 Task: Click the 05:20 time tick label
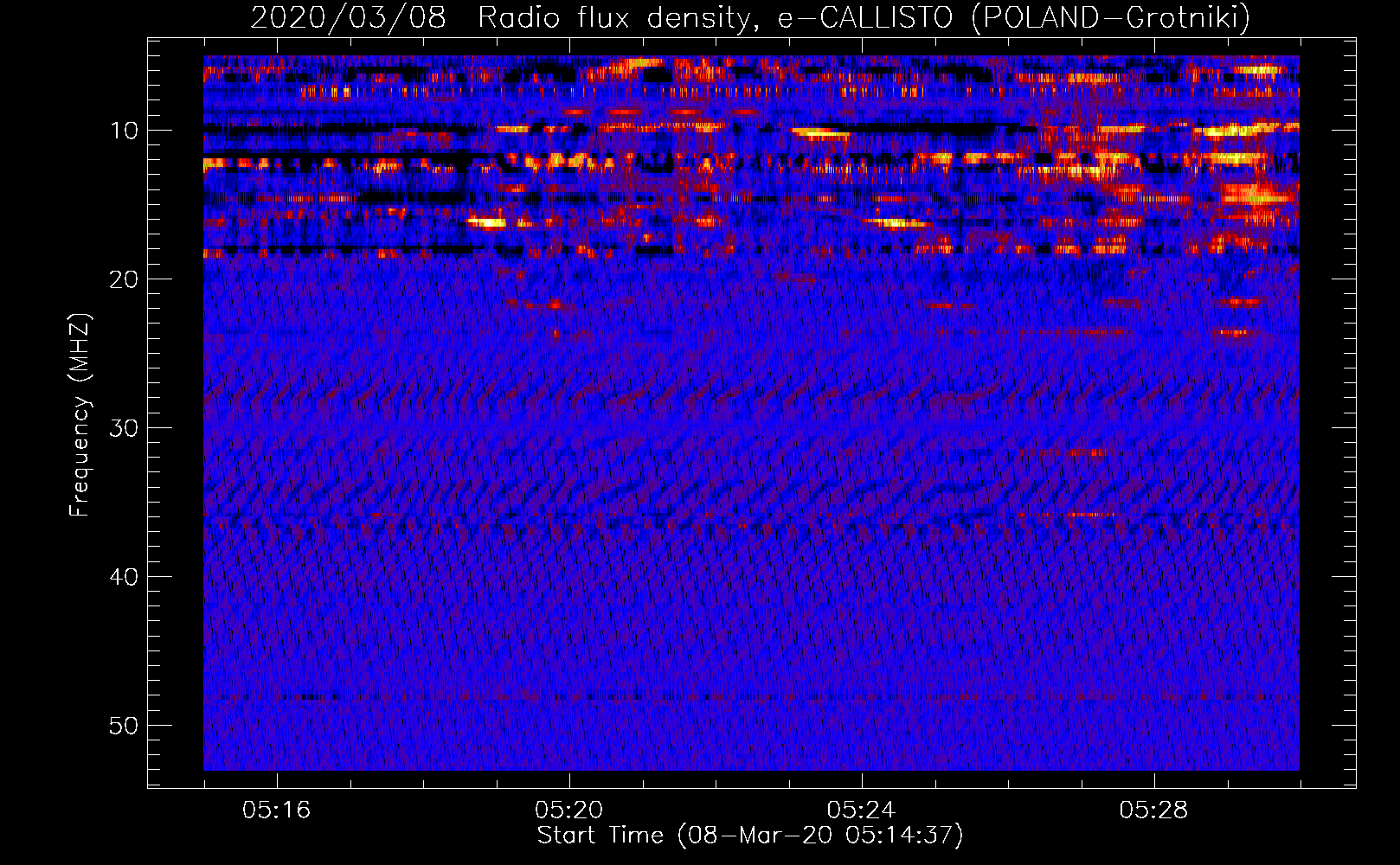point(569,811)
